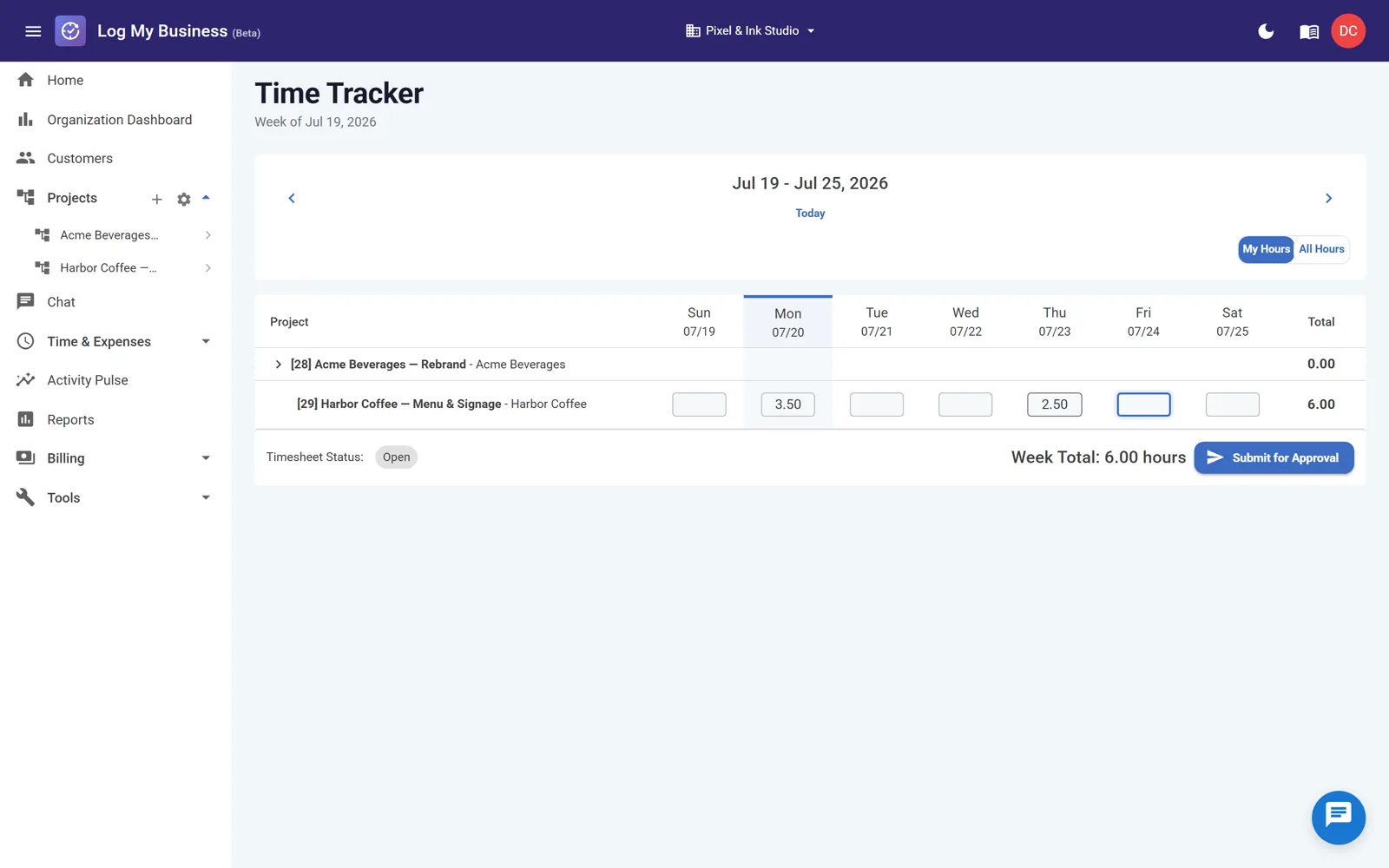Viewport: 1389px width, 868px height.
Task: Submit timesheet for approval
Action: point(1274,457)
